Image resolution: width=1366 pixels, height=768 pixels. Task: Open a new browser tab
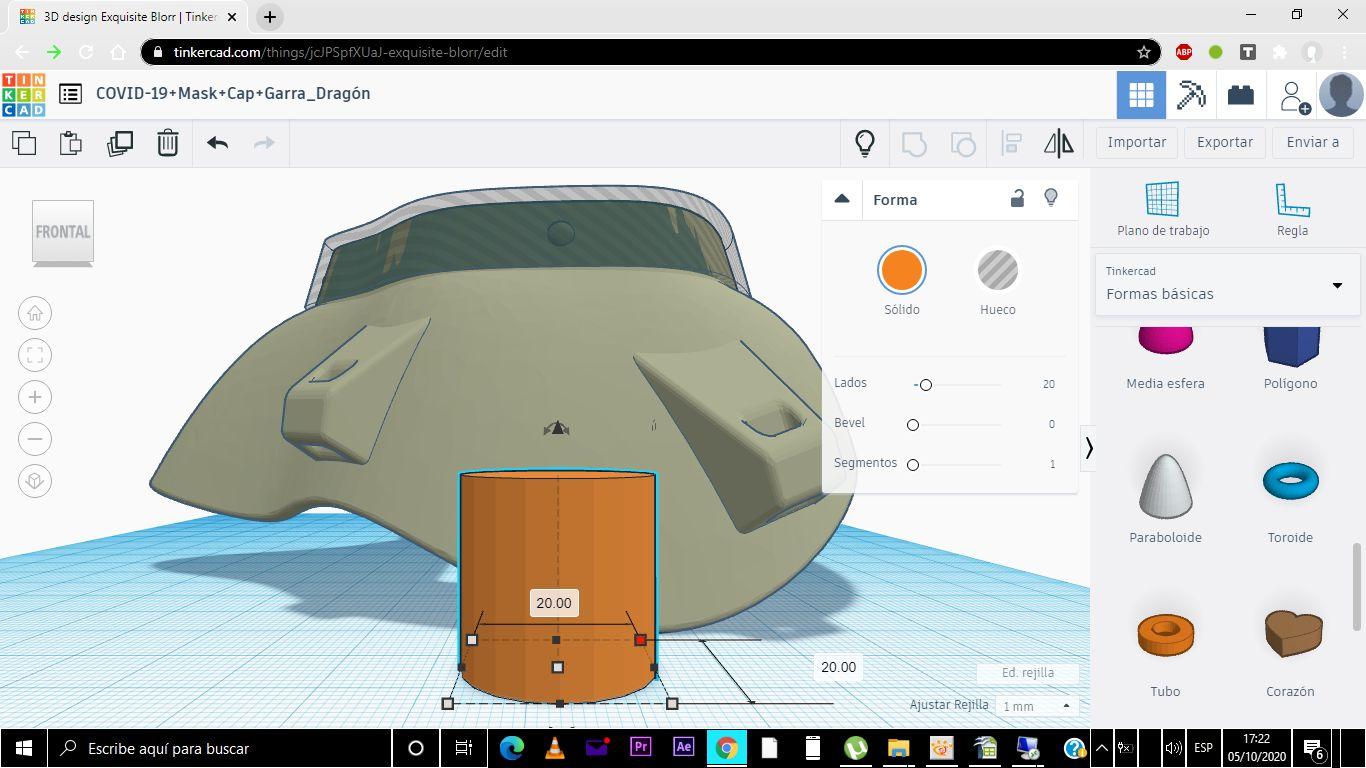click(270, 17)
